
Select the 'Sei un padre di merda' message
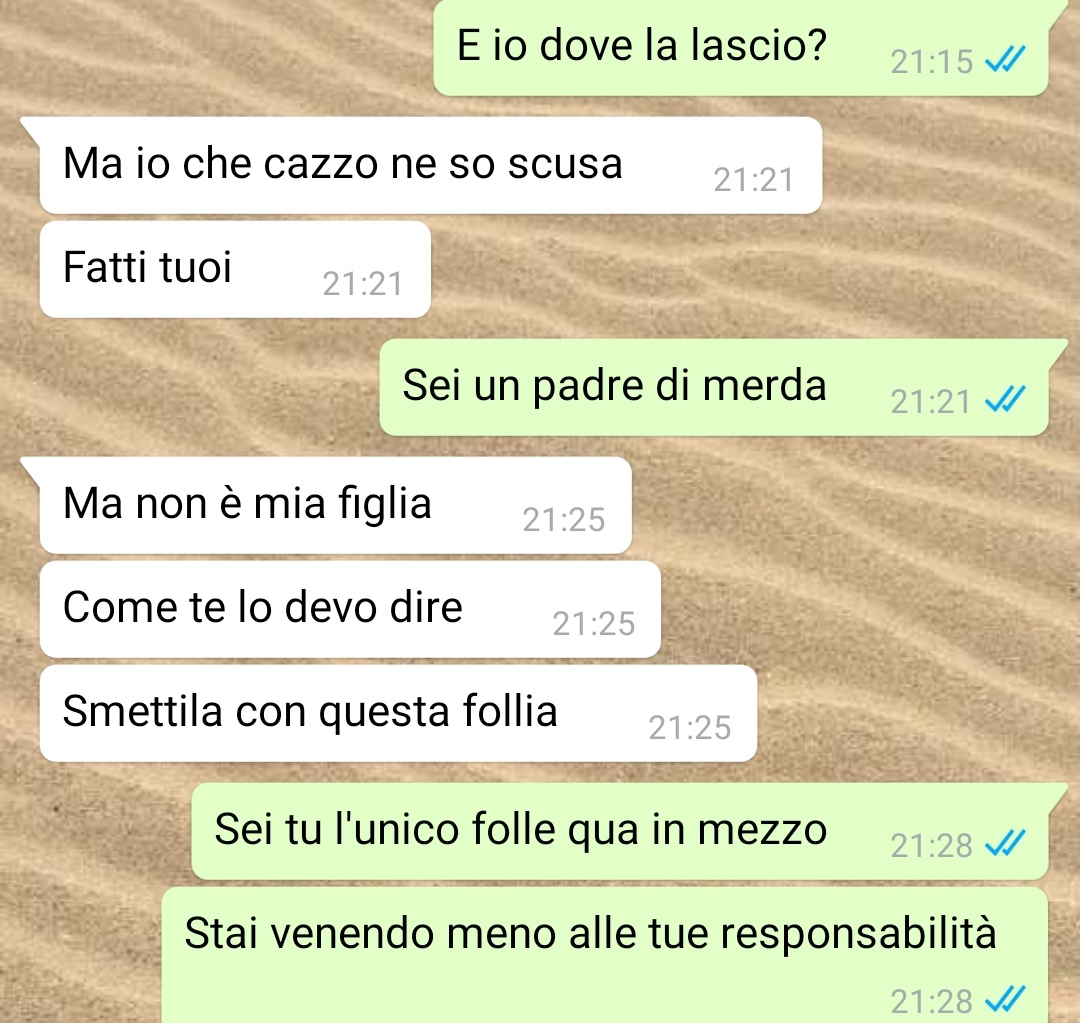point(714,387)
